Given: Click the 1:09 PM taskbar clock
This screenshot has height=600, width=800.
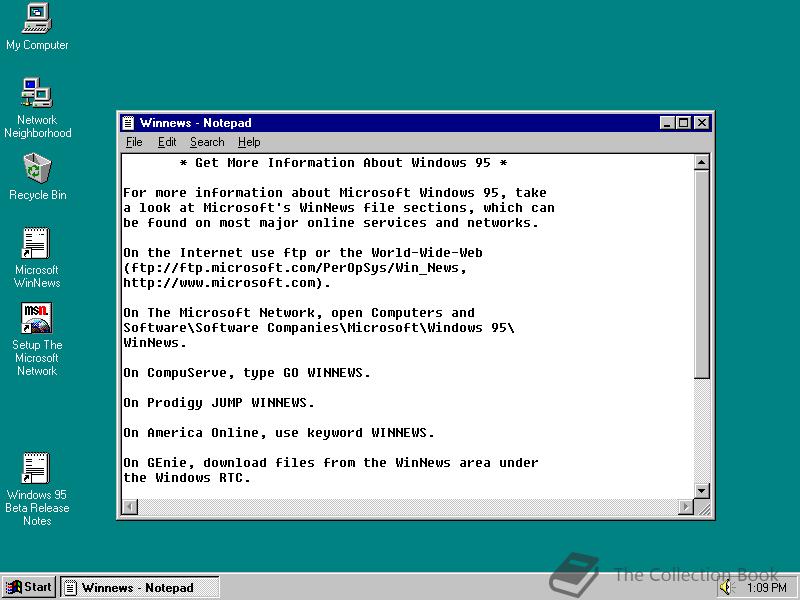Looking at the screenshot, I should pos(766,588).
